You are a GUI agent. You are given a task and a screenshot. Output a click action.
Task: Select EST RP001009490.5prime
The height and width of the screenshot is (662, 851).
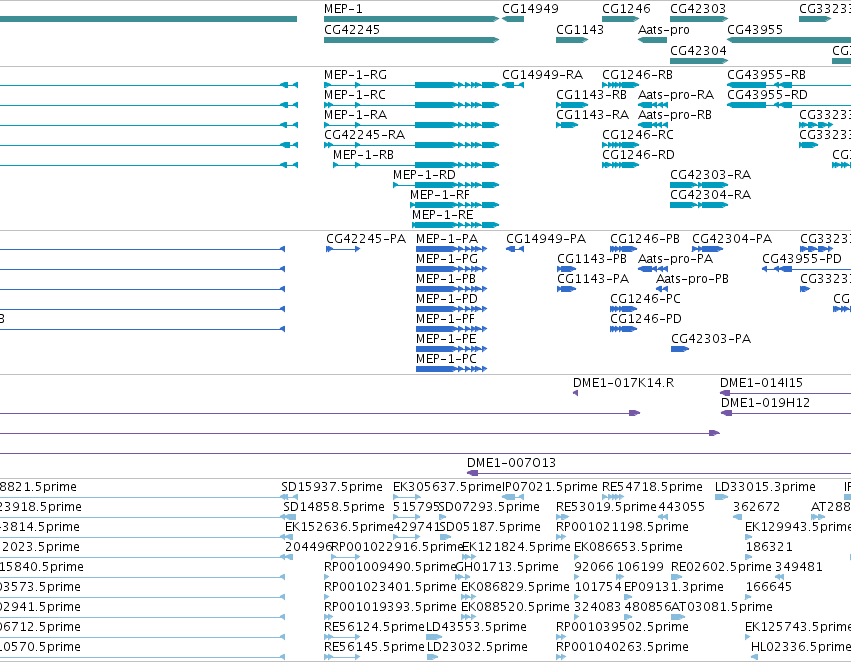[x=390, y=567]
